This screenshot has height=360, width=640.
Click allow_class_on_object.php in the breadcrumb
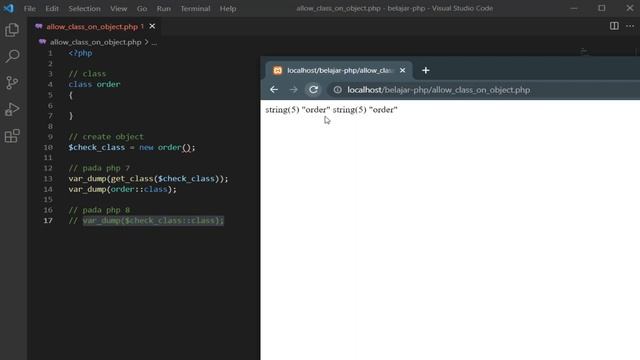(96, 42)
